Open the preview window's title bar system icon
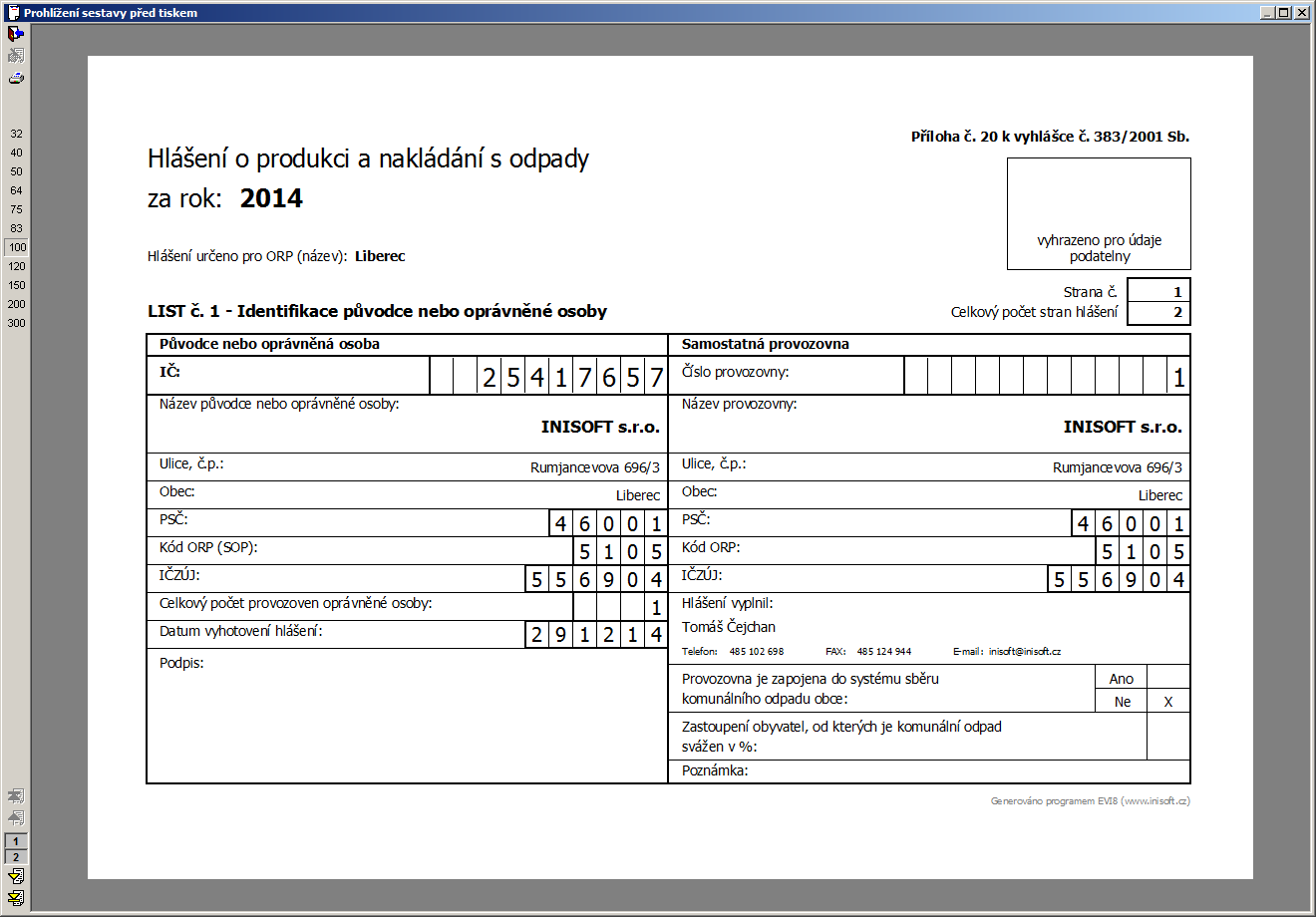 click(x=13, y=13)
